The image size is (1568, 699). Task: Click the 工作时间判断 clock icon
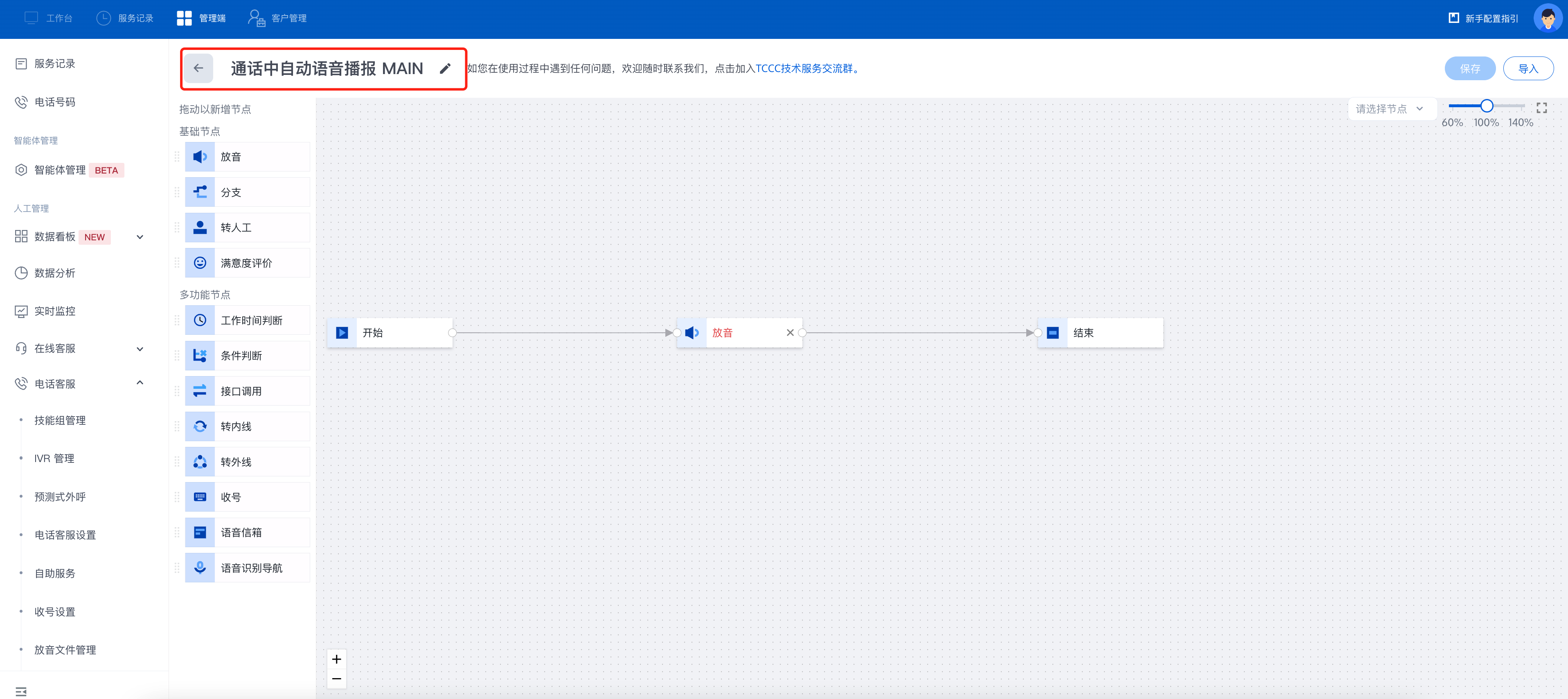click(x=200, y=320)
